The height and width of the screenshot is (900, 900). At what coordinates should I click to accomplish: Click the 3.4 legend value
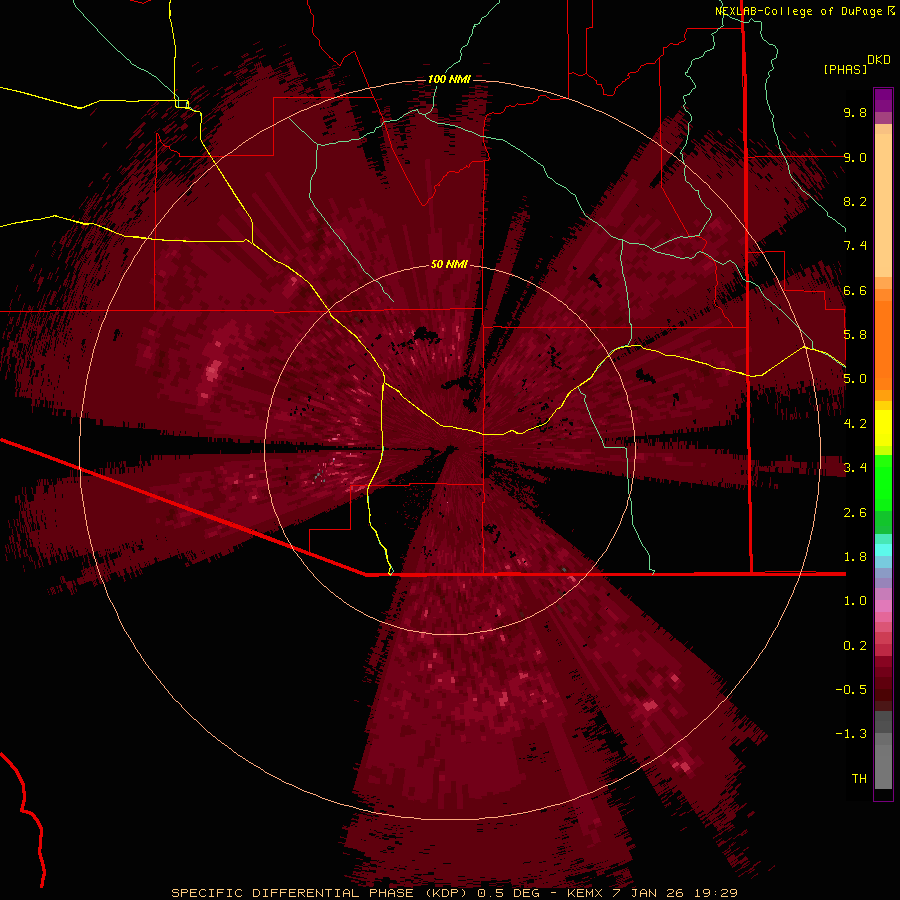coord(855,468)
